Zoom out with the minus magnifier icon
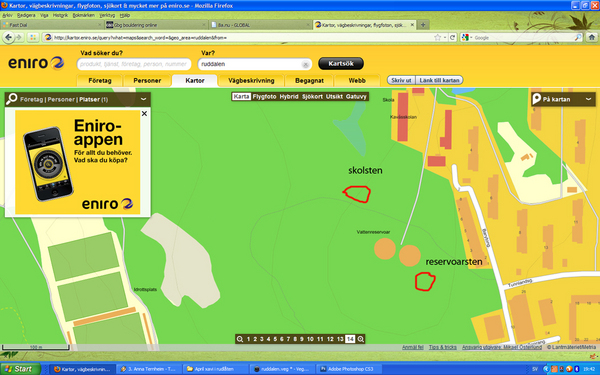This screenshot has width=600, height=375. tap(240, 339)
